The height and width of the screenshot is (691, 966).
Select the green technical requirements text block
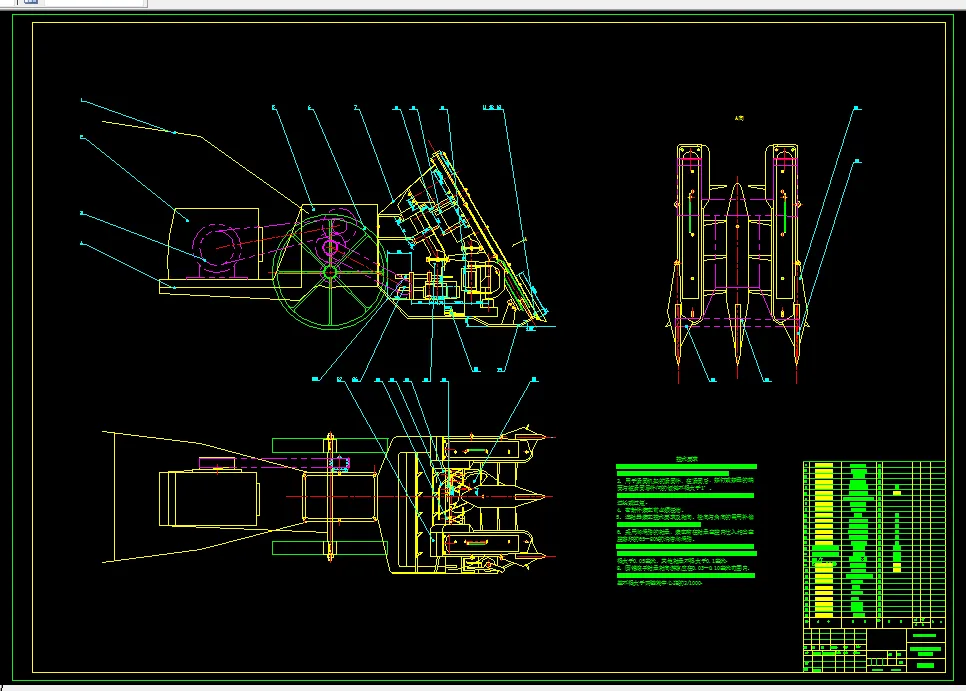(686, 521)
